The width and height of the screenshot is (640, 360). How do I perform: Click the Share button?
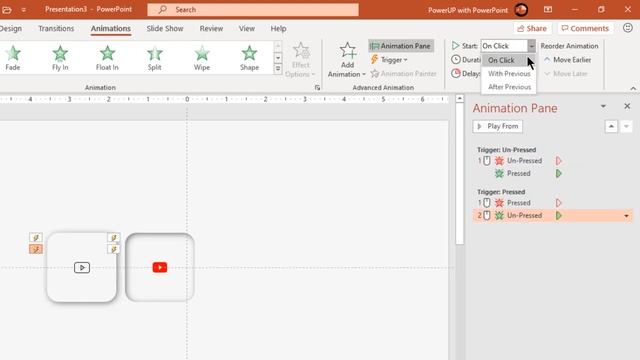tap(532, 28)
